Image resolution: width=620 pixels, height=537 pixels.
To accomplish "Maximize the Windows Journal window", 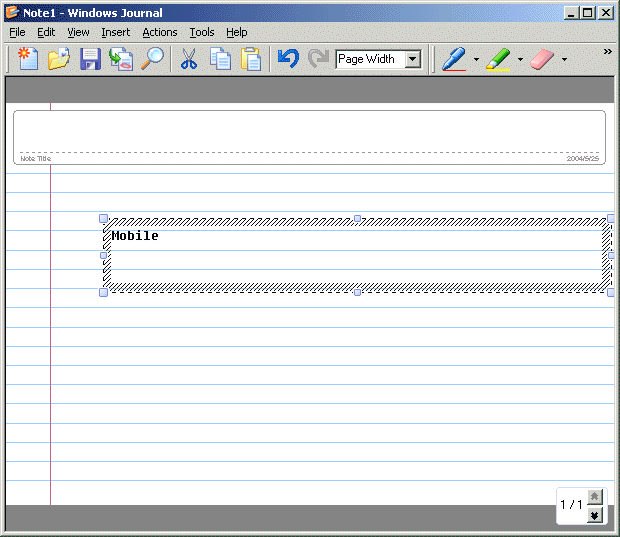I will pos(588,13).
